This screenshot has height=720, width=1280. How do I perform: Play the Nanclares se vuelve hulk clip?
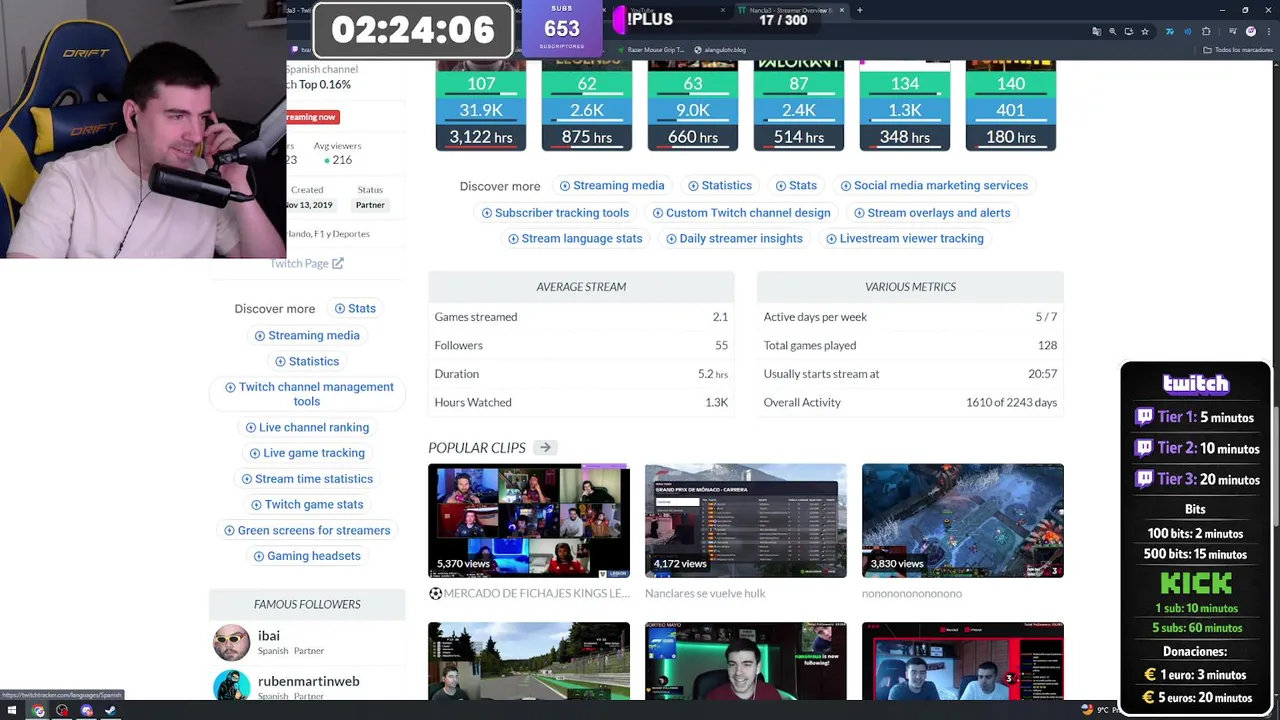tap(745, 520)
